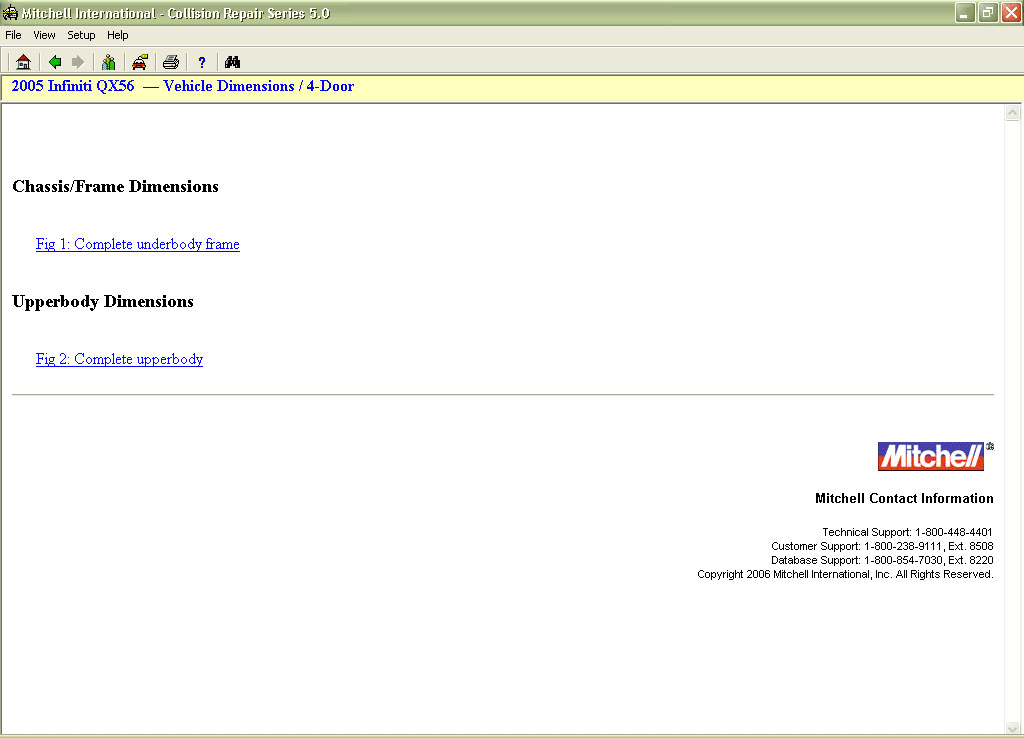Click the scrollbar up arrow

click(x=1012, y=112)
